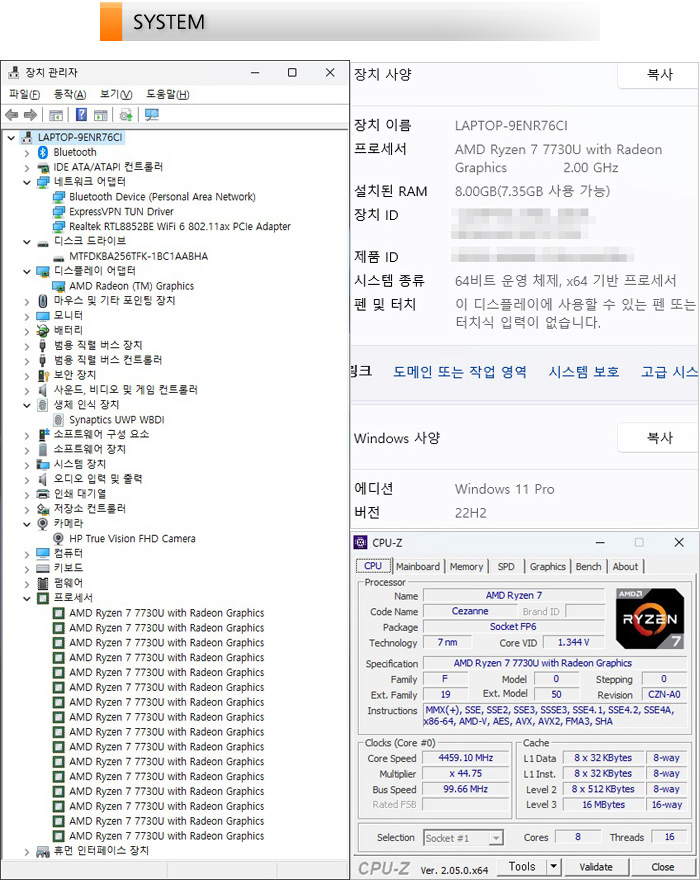
Task: Click the Tools button in CPU-Z
Action: [x=522, y=866]
